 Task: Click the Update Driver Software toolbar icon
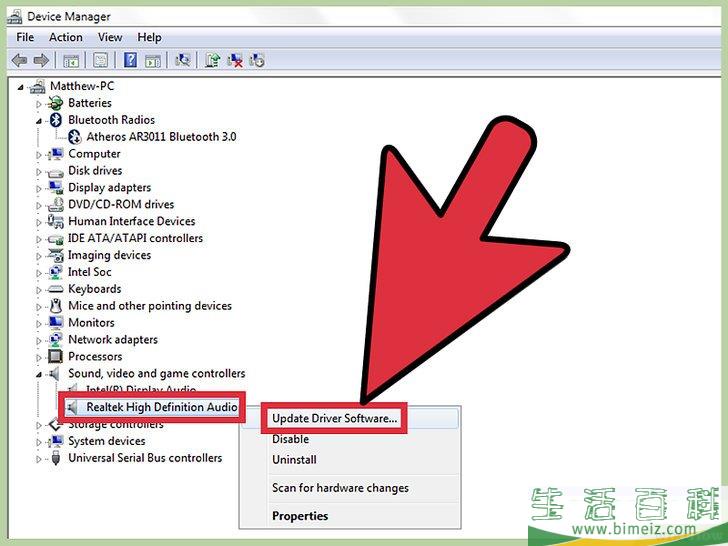click(x=213, y=60)
